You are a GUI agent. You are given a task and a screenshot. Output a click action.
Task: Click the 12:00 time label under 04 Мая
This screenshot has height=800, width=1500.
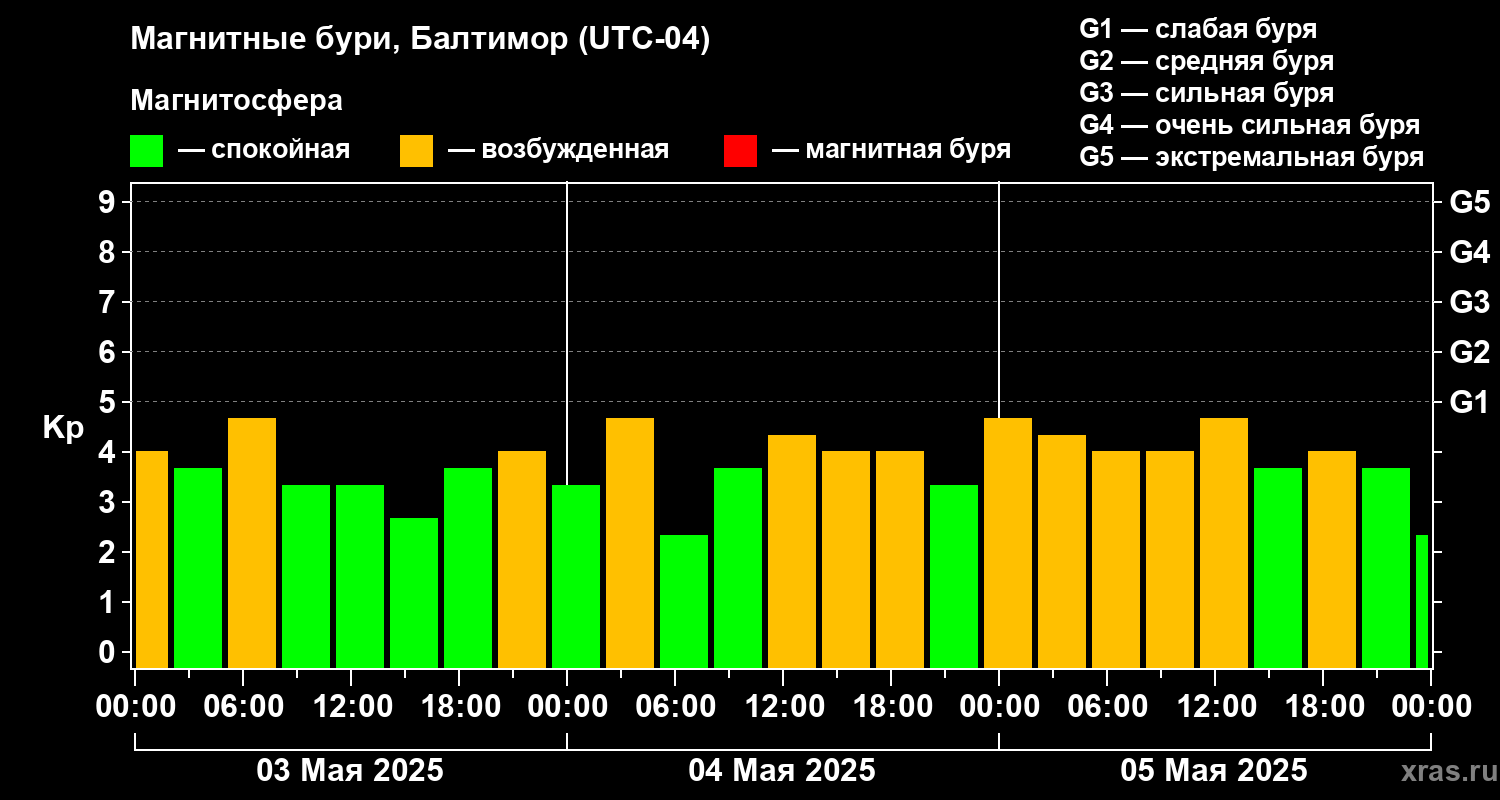pyautogui.click(x=783, y=707)
